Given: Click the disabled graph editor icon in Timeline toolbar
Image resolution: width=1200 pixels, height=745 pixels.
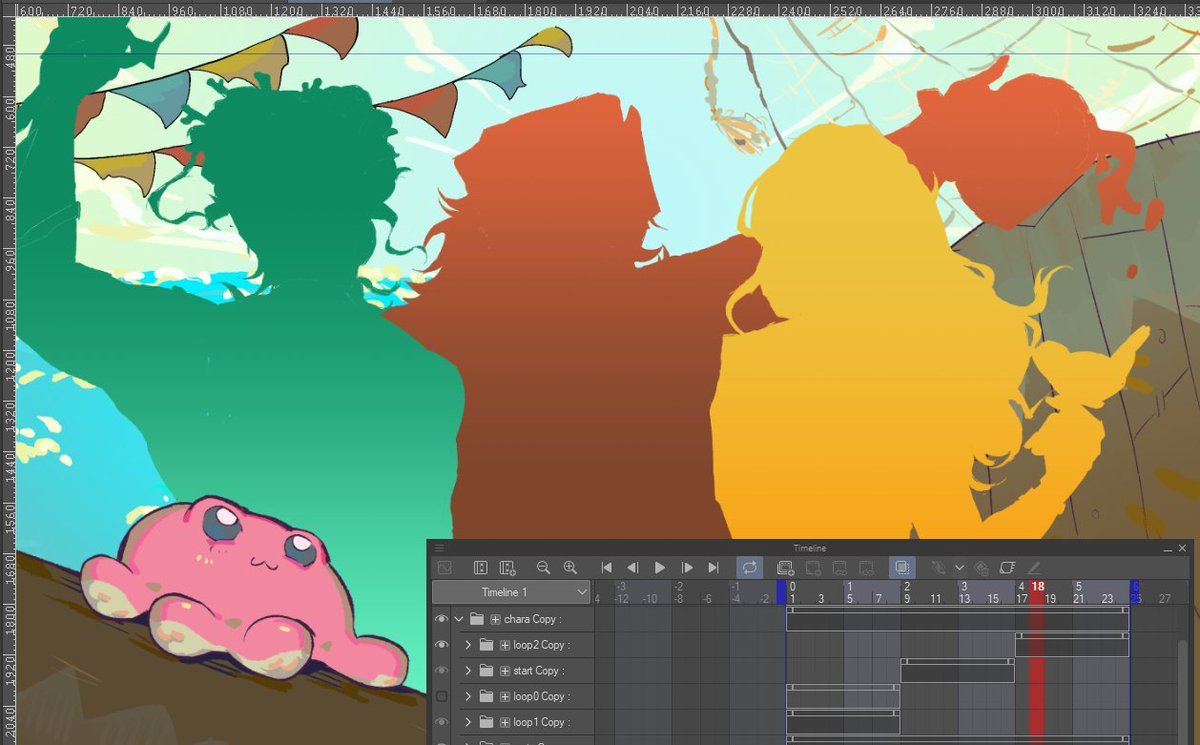Looking at the screenshot, I should click(x=444, y=567).
